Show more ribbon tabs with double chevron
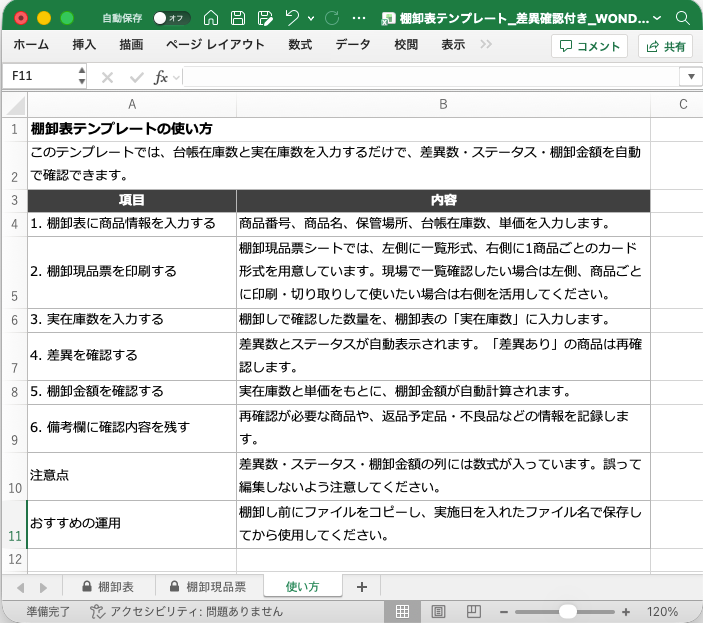Viewport: 703px width, 623px height. coord(486,44)
